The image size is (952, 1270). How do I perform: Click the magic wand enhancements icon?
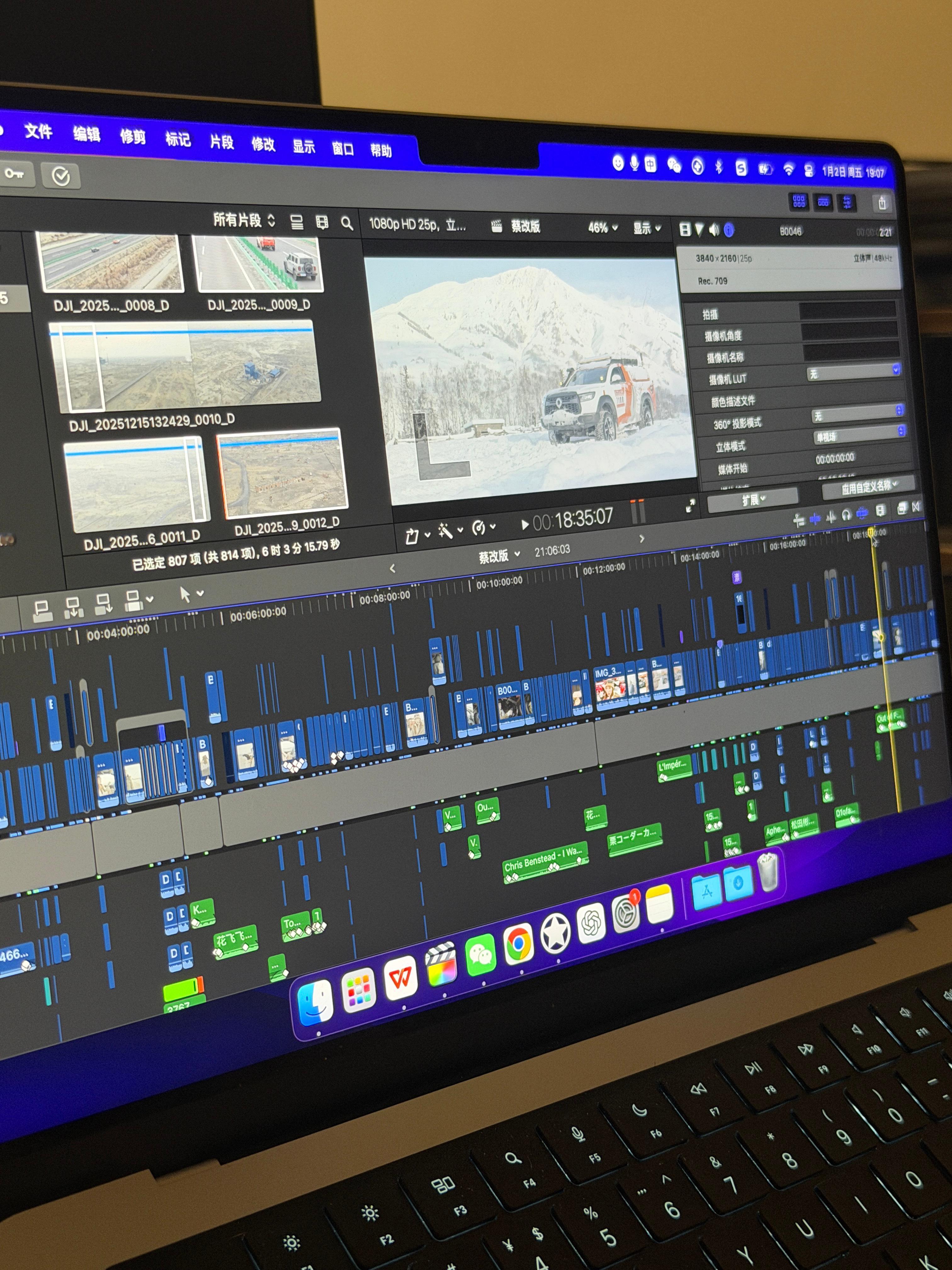[445, 530]
